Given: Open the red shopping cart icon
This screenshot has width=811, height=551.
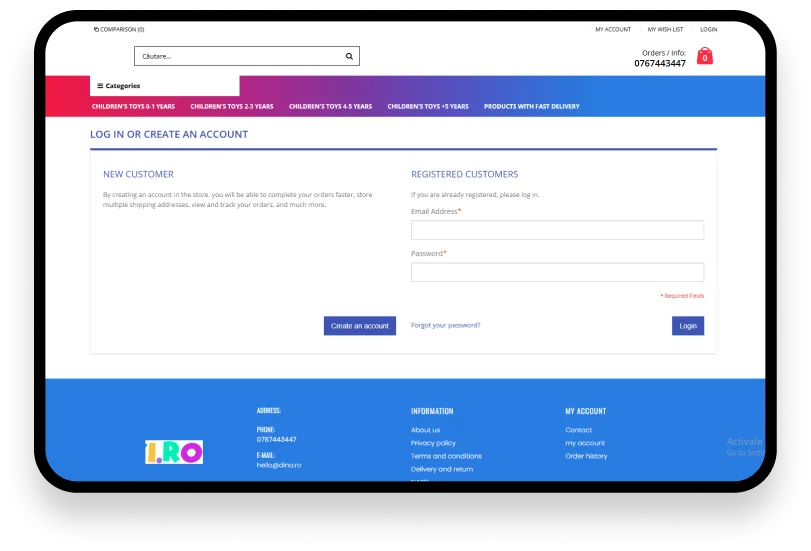Looking at the screenshot, I should pos(704,56).
